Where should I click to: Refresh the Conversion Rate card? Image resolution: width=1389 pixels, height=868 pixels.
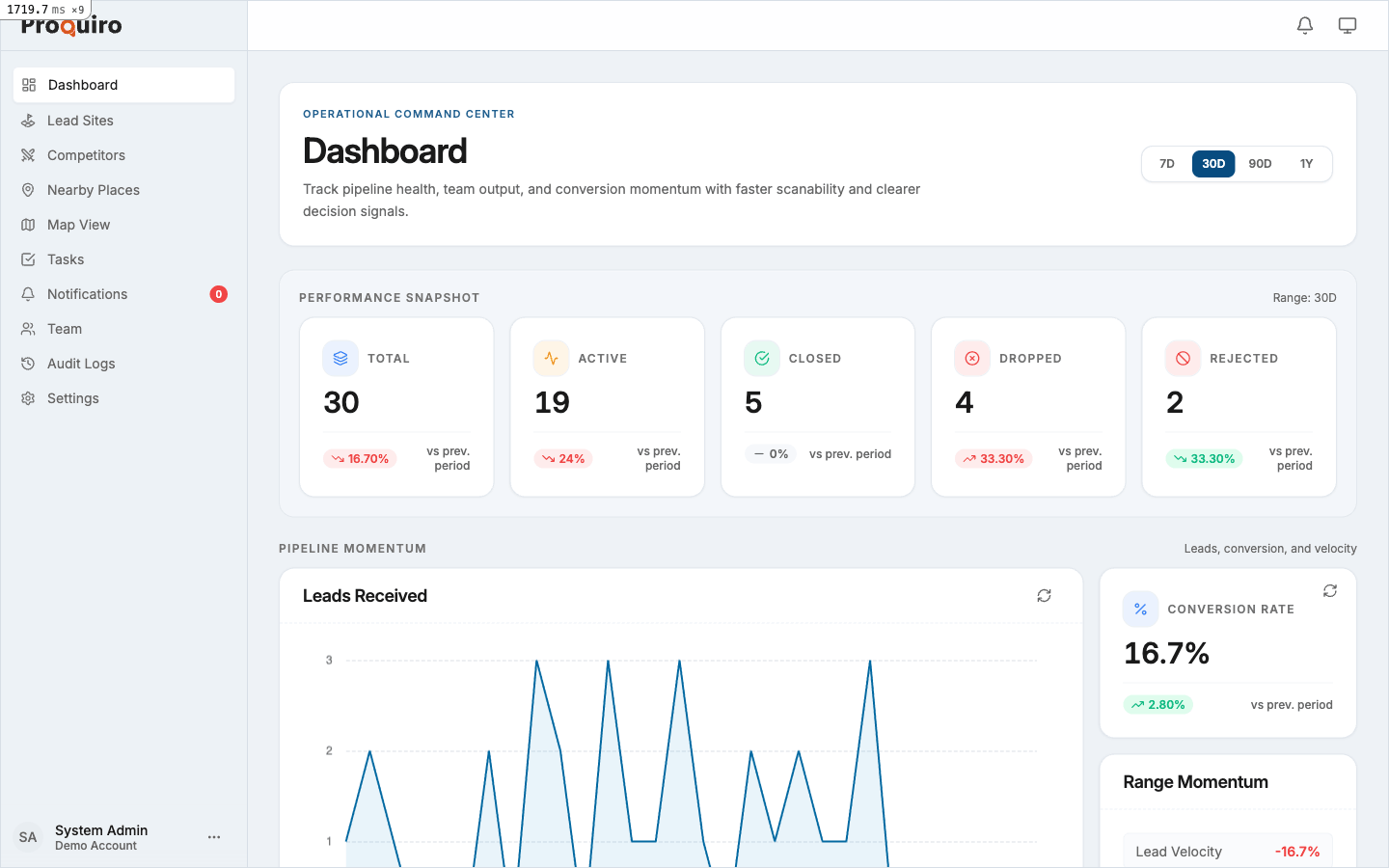(1330, 590)
